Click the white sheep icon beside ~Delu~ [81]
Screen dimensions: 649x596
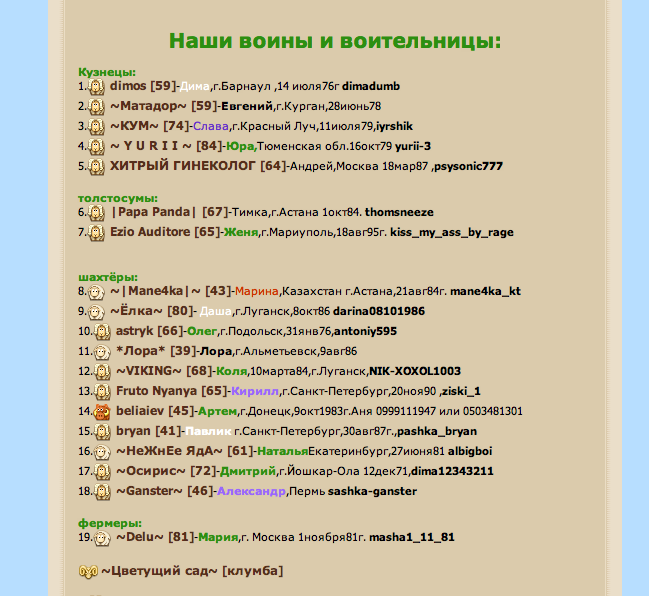click(x=102, y=538)
